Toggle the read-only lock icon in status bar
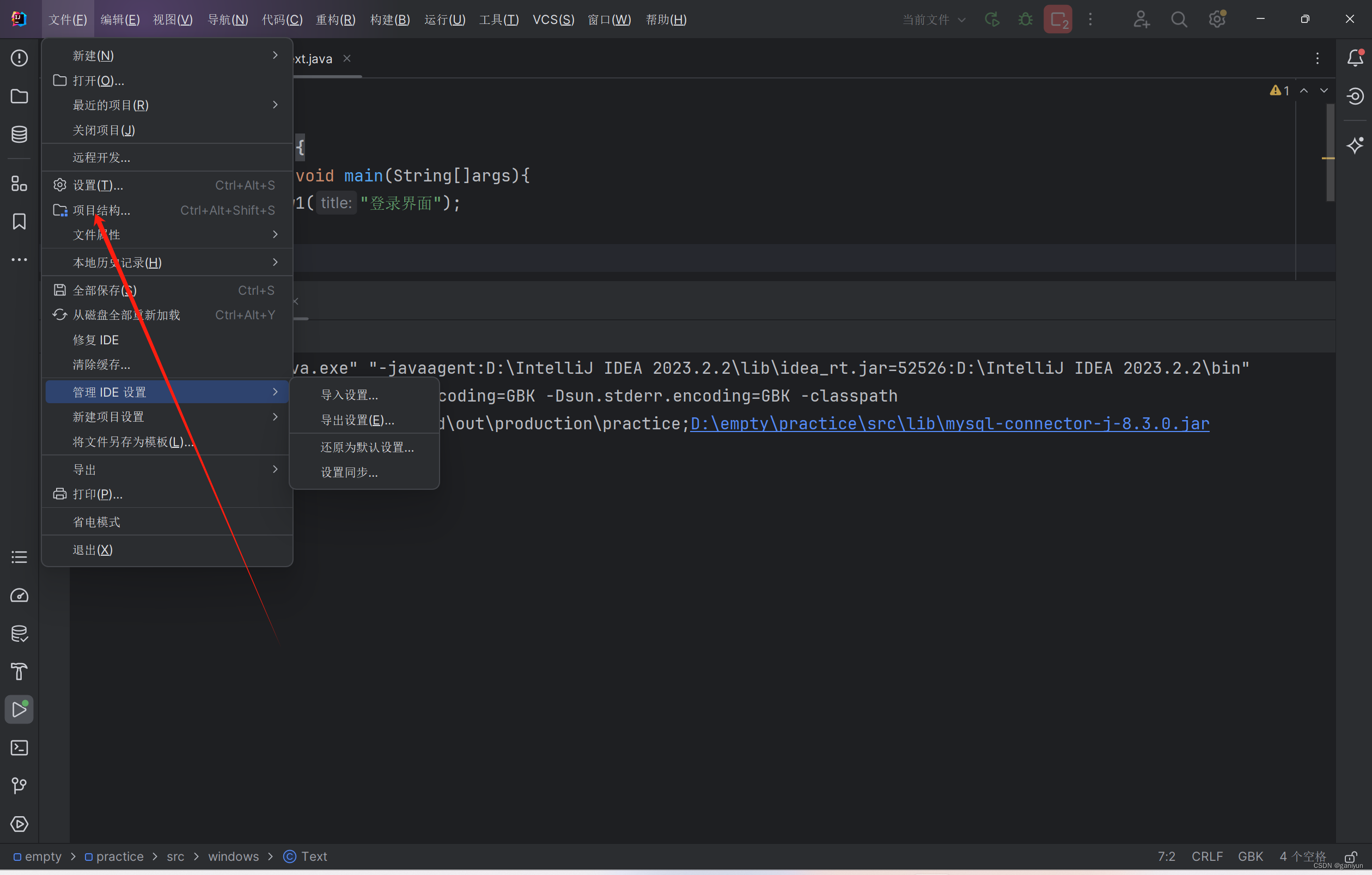Screen dimensions: 1372x875 (x=1350, y=857)
